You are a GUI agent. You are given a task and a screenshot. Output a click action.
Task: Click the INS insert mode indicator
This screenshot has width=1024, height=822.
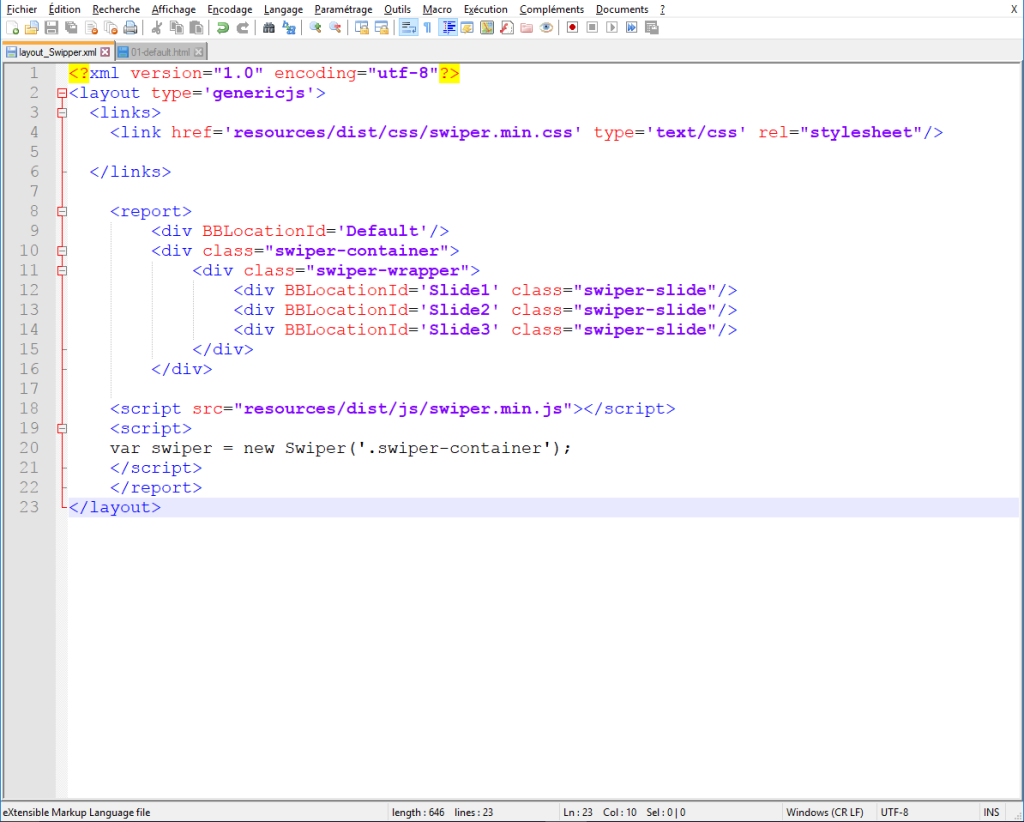pyautogui.click(x=991, y=812)
